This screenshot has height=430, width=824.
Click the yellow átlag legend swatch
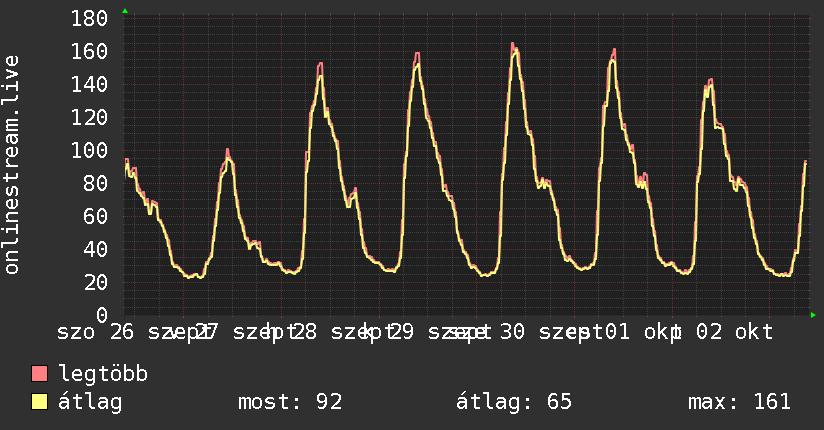click(x=39, y=402)
